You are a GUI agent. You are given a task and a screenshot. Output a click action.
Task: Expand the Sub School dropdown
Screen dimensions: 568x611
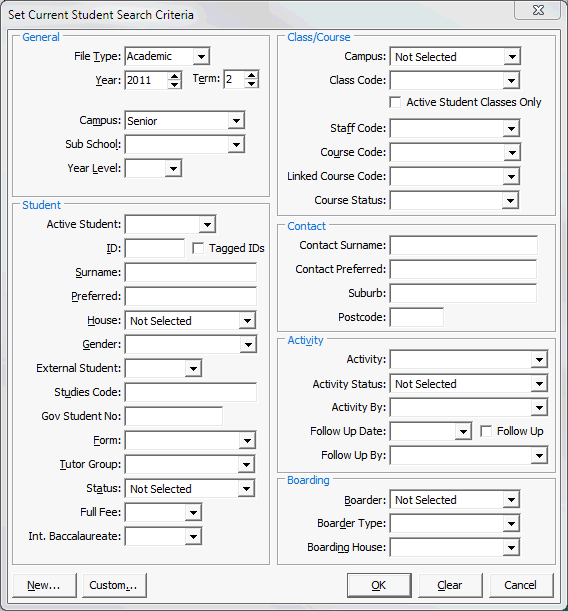pos(236,145)
